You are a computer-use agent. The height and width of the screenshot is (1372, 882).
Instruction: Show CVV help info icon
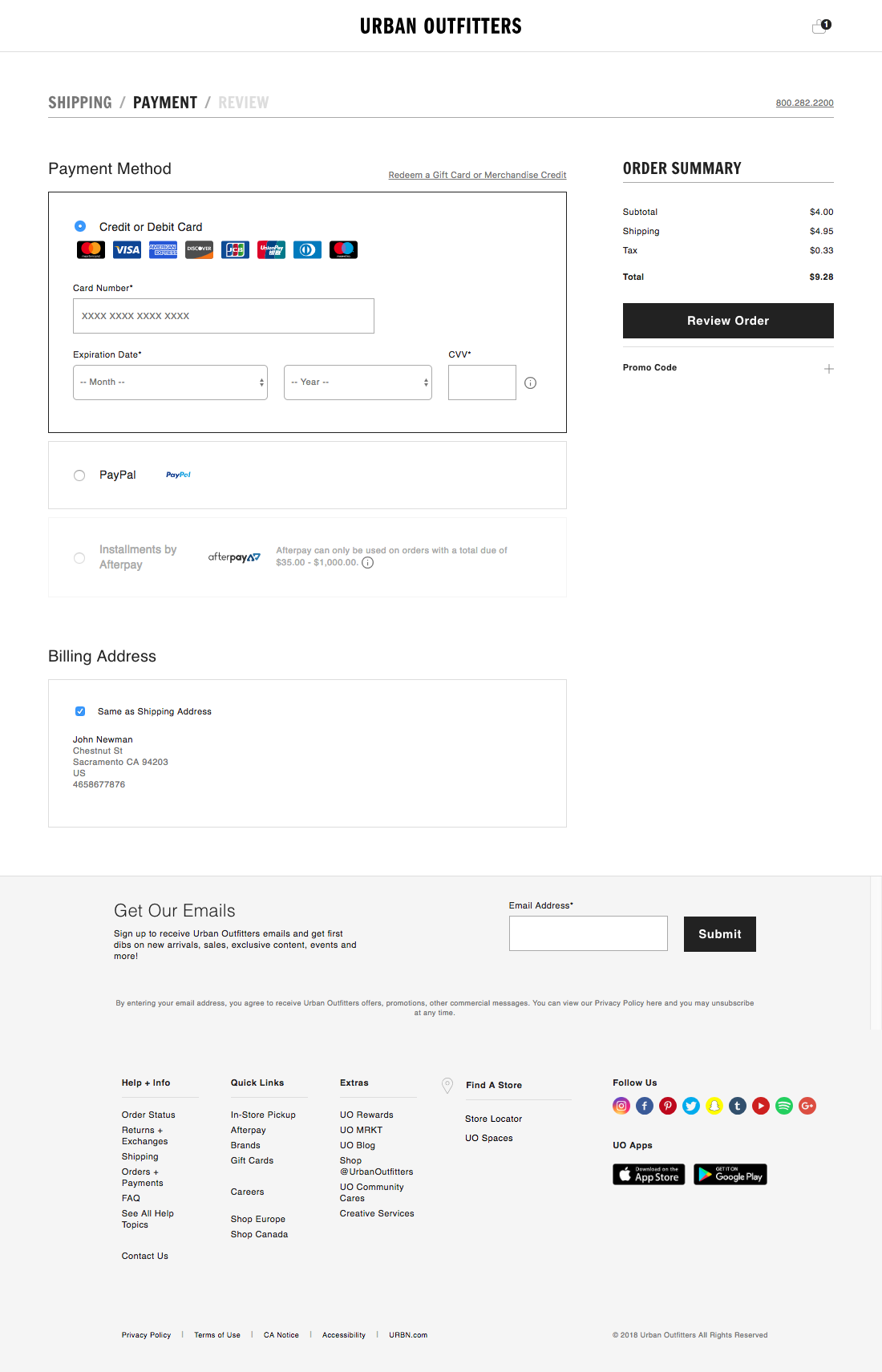[x=530, y=382]
